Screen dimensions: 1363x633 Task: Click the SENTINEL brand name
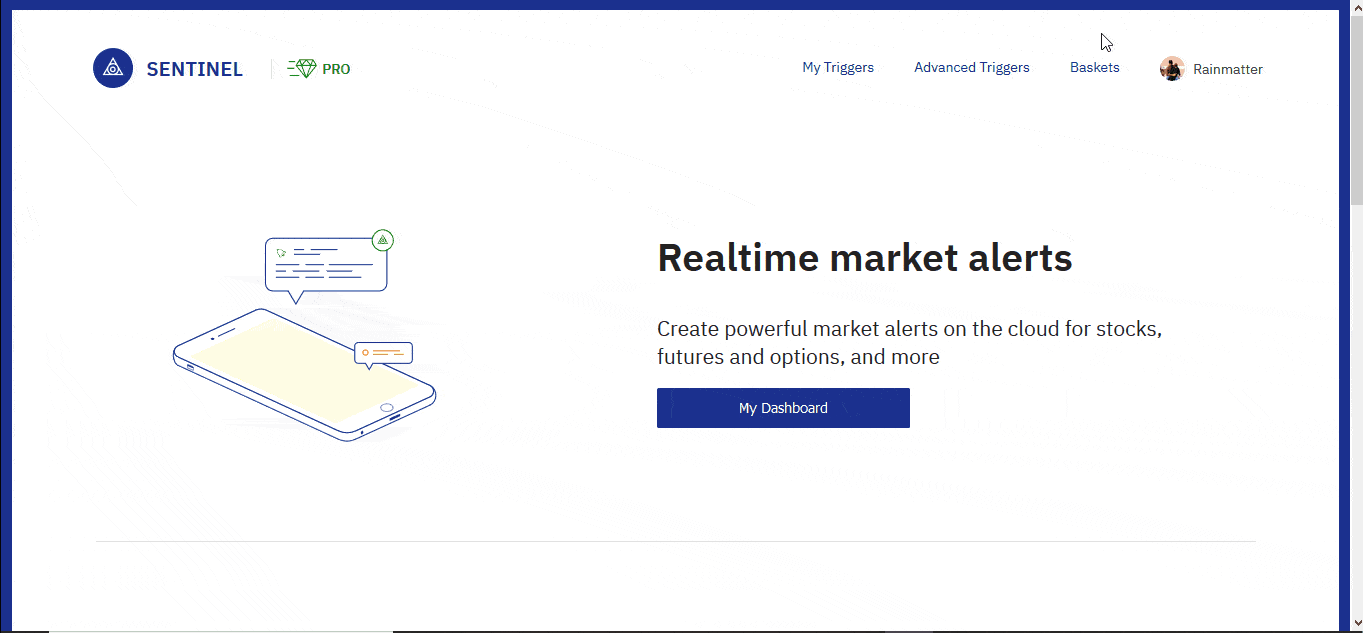[x=195, y=70]
